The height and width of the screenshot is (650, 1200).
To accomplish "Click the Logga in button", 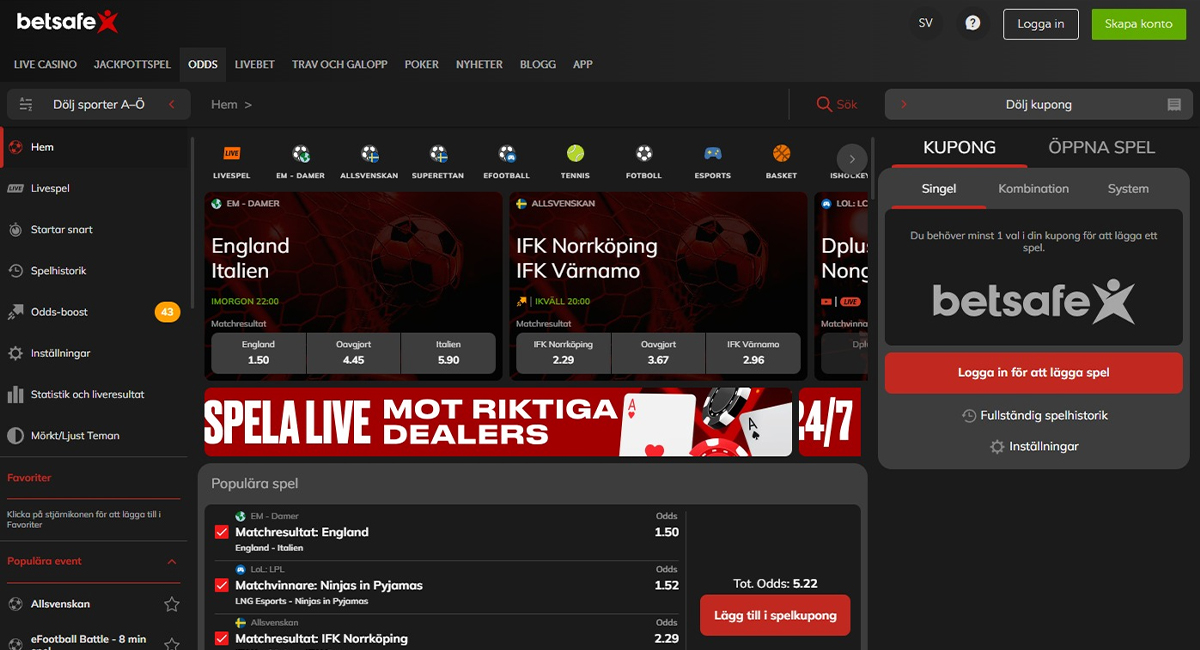I will (x=1041, y=24).
